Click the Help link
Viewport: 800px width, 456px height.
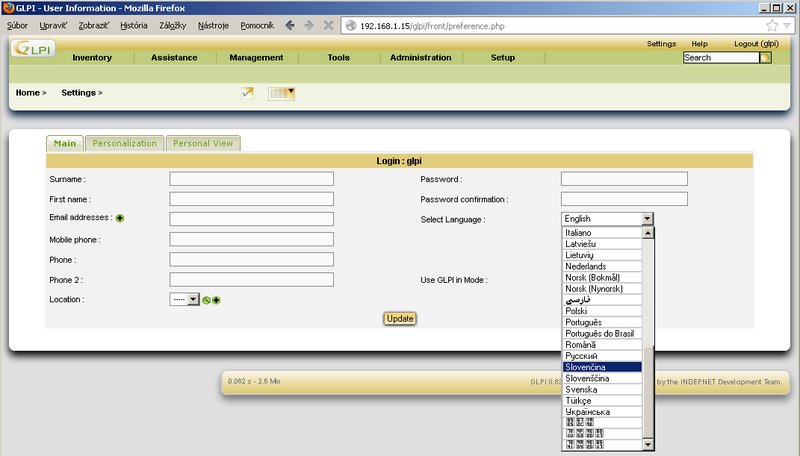(x=699, y=44)
